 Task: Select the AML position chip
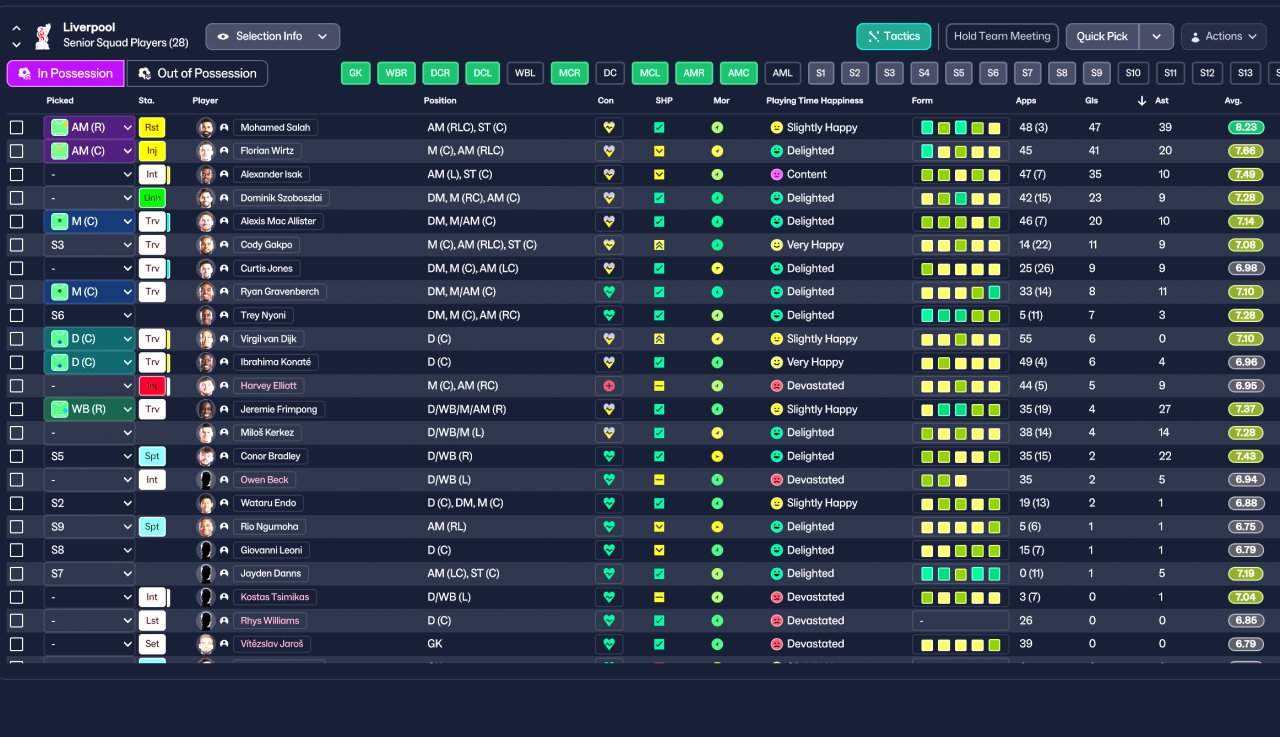point(783,73)
